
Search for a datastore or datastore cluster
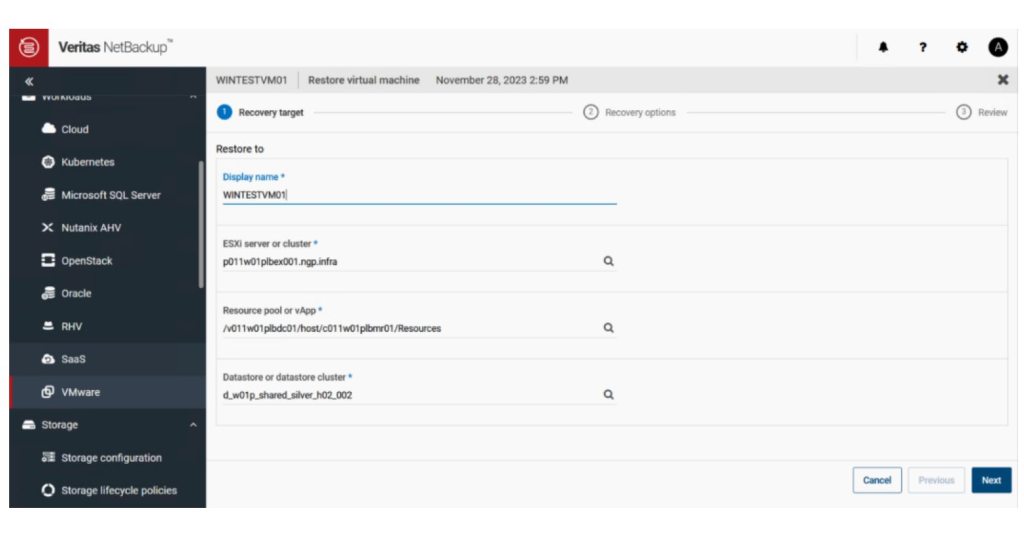click(608, 394)
